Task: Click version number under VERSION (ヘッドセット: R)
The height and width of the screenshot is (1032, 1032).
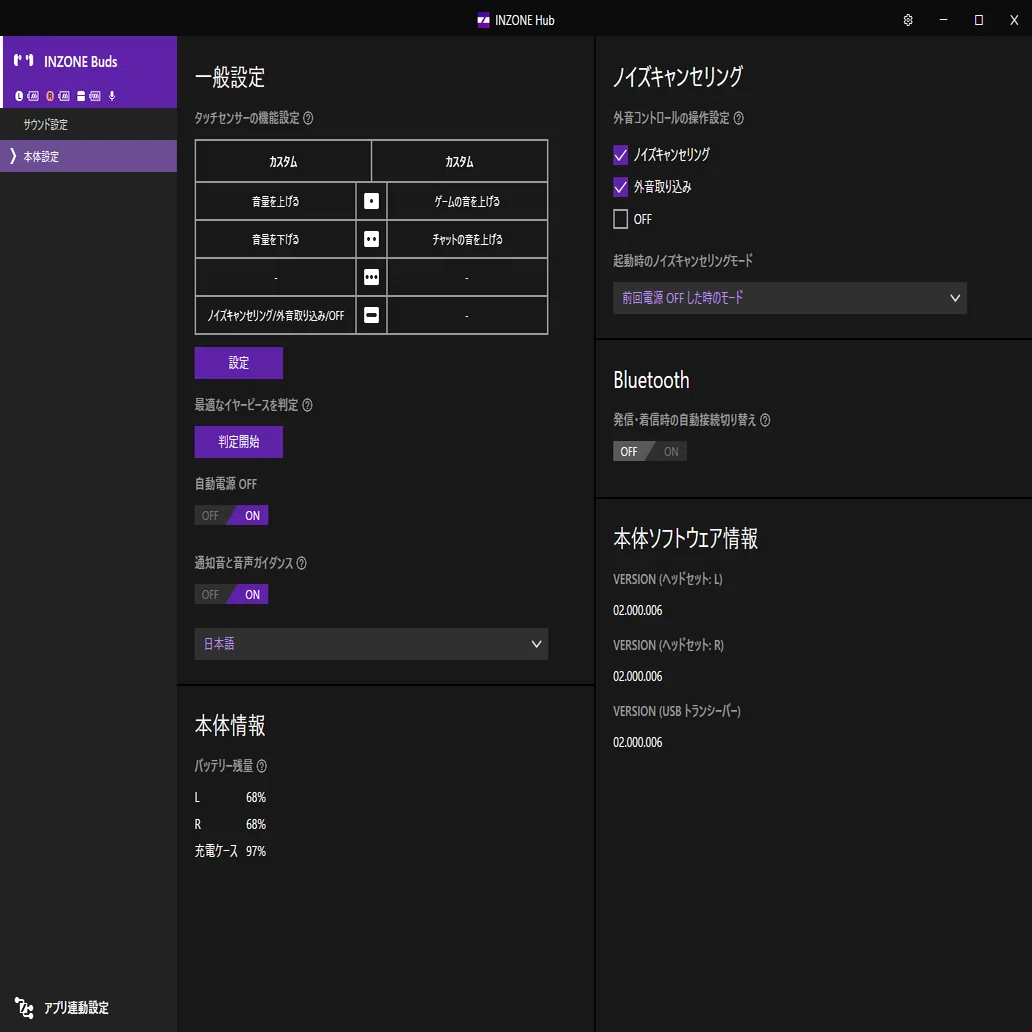Action: tap(637, 676)
